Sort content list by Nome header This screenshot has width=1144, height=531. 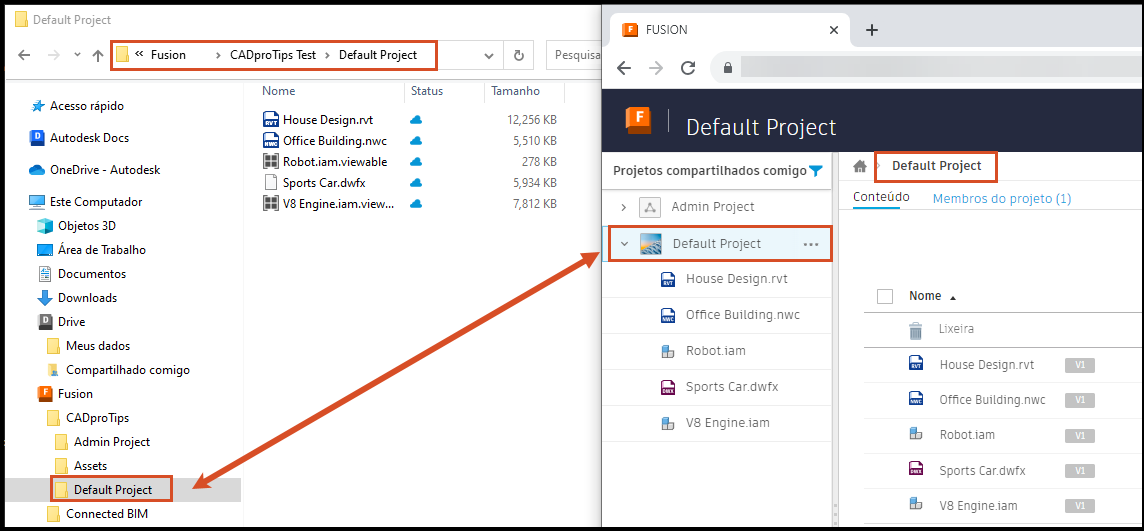(925, 296)
